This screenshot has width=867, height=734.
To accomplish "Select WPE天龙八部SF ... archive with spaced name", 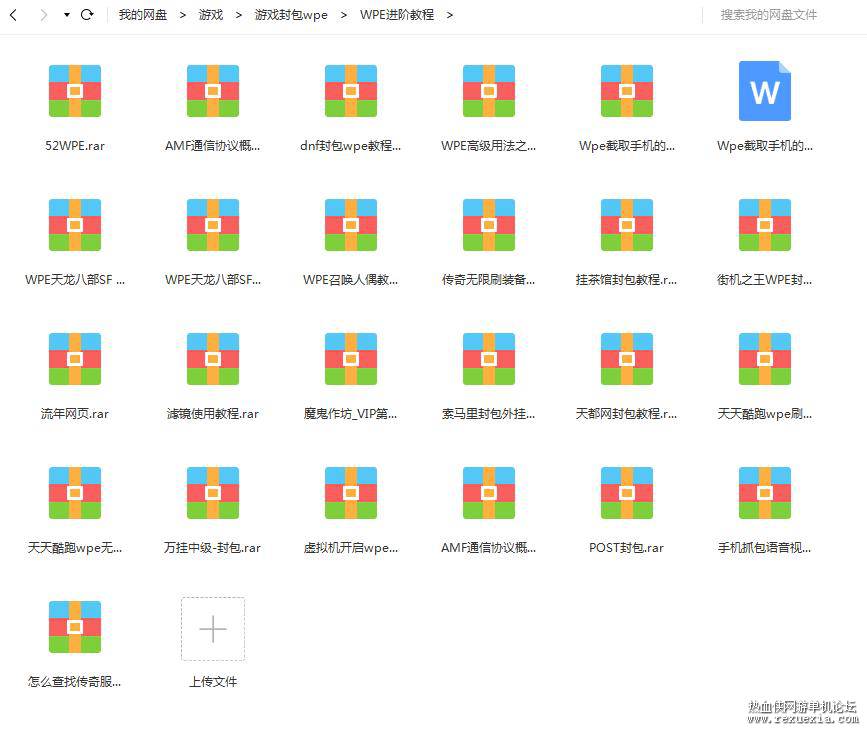I will 75,225.
